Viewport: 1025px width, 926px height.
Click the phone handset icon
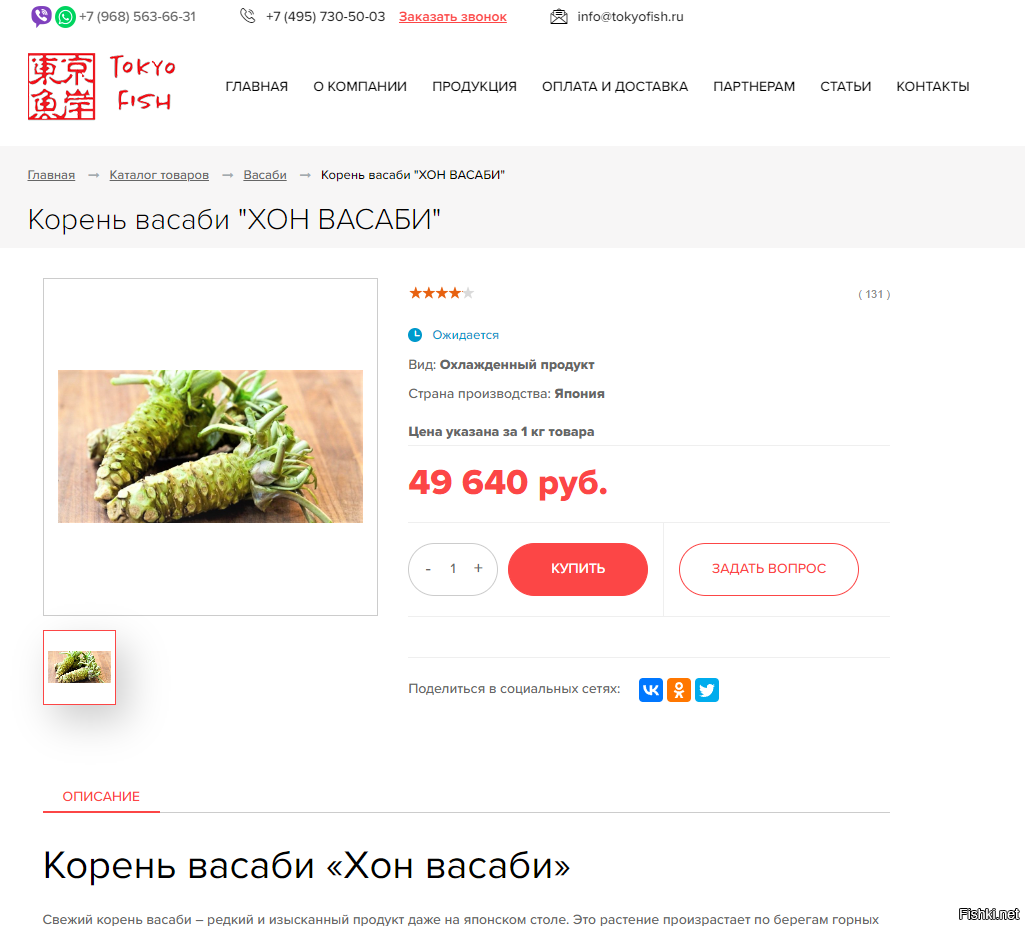(247, 16)
